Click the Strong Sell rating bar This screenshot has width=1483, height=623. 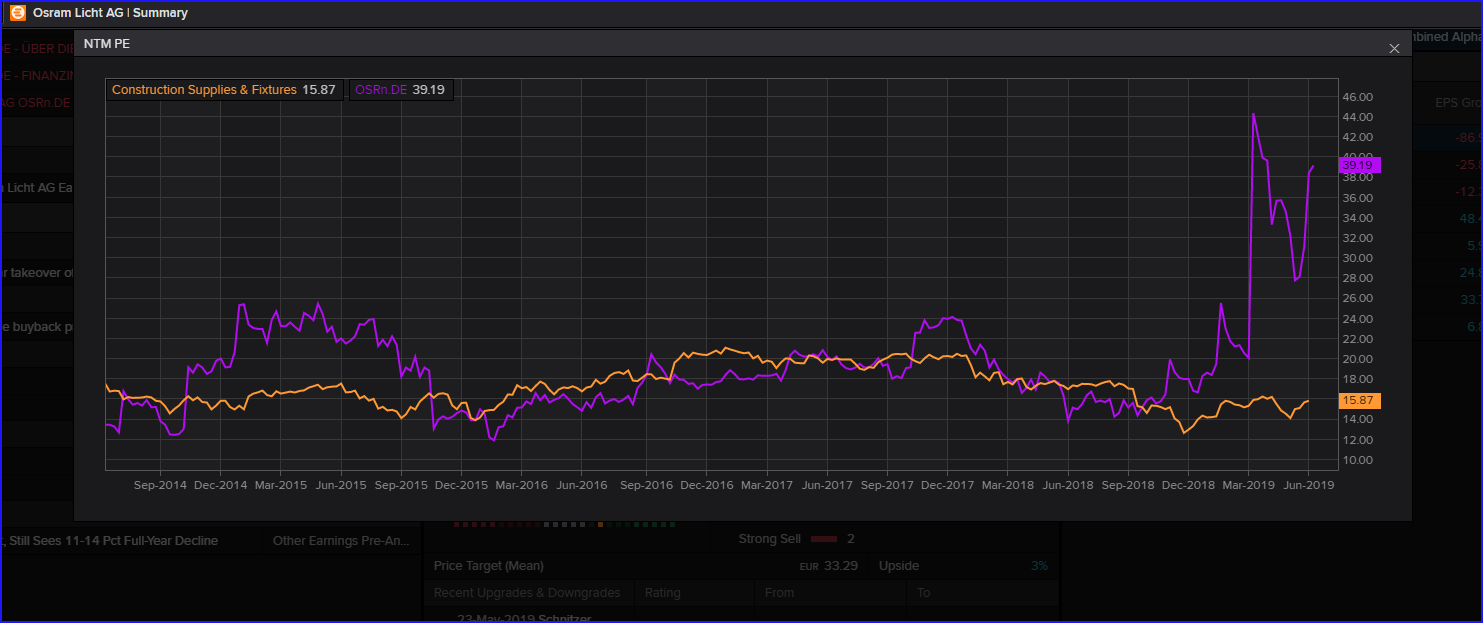coord(824,539)
